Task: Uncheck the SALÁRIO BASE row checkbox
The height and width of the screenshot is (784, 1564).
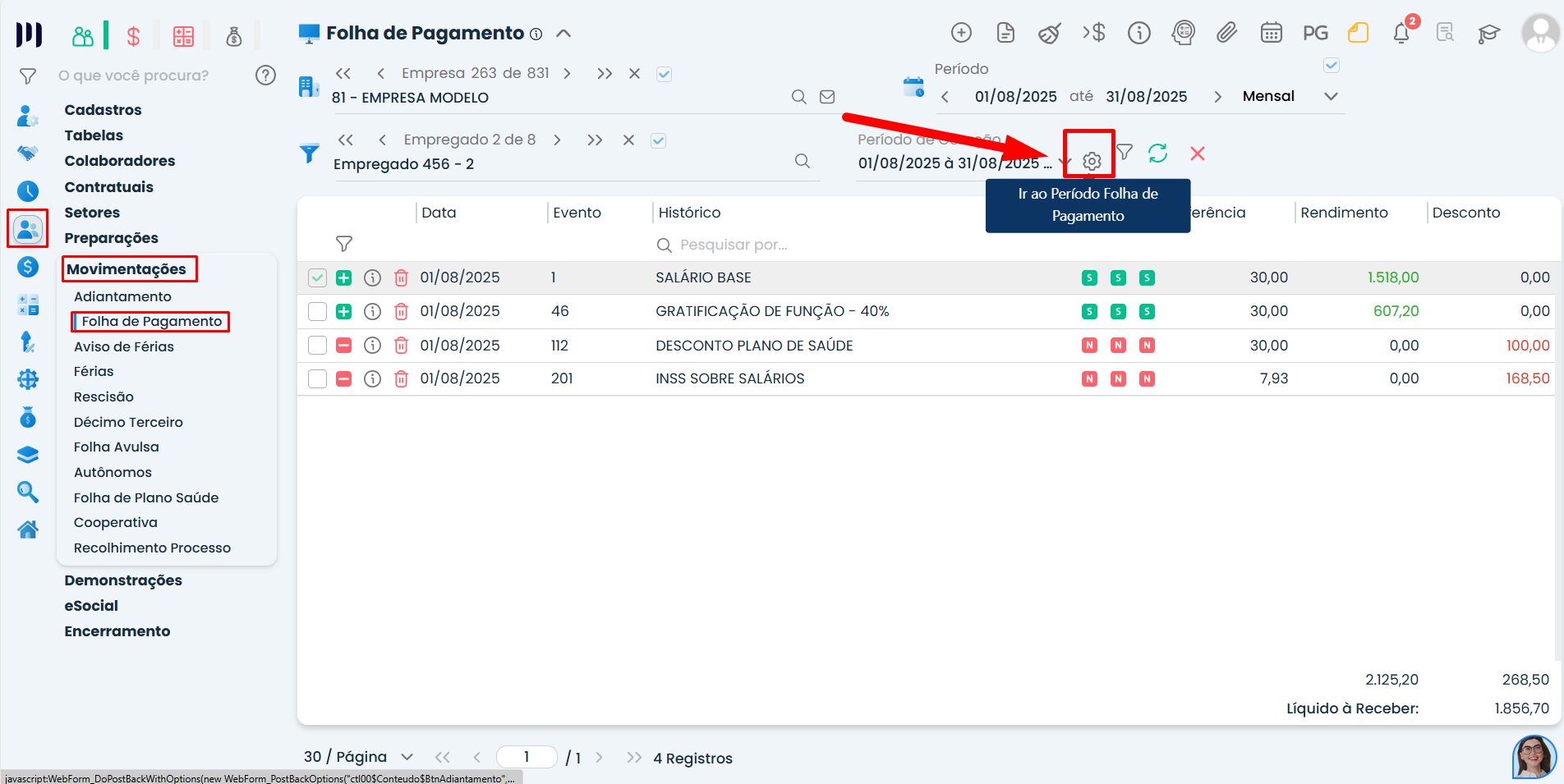Action: tap(317, 277)
